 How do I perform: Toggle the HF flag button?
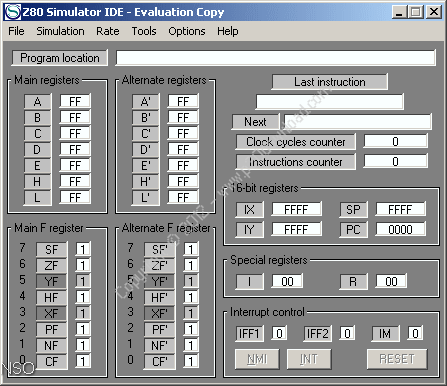click(52, 298)
